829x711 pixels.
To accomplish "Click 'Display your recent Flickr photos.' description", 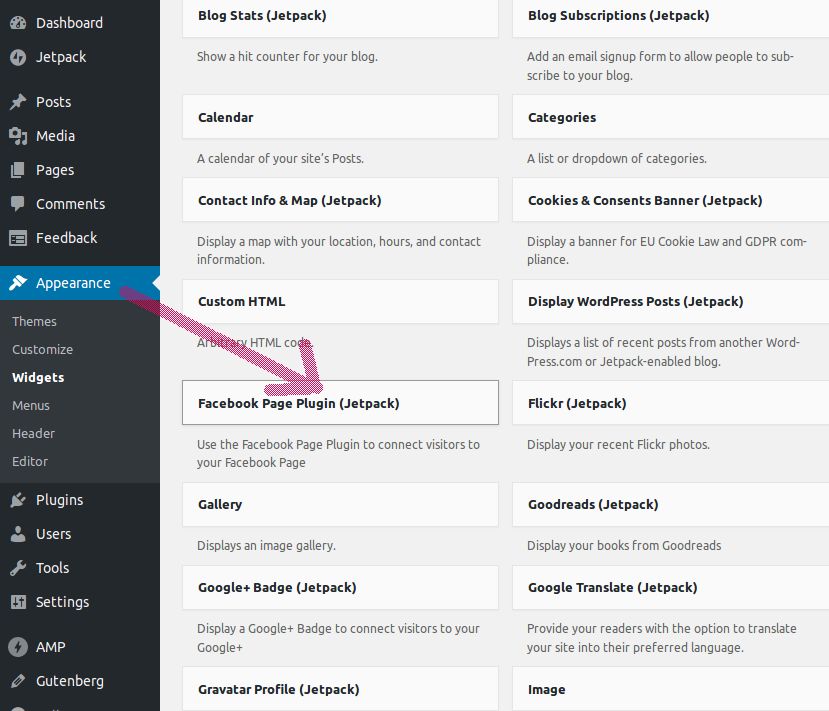I will [618, 445].
